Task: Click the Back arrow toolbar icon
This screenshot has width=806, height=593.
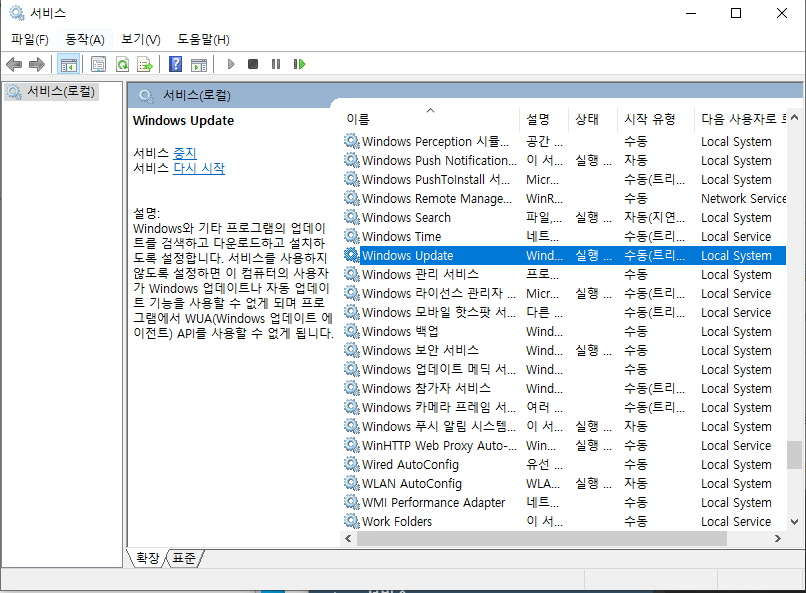Action: pyautogui.click(x=14, y=64)
